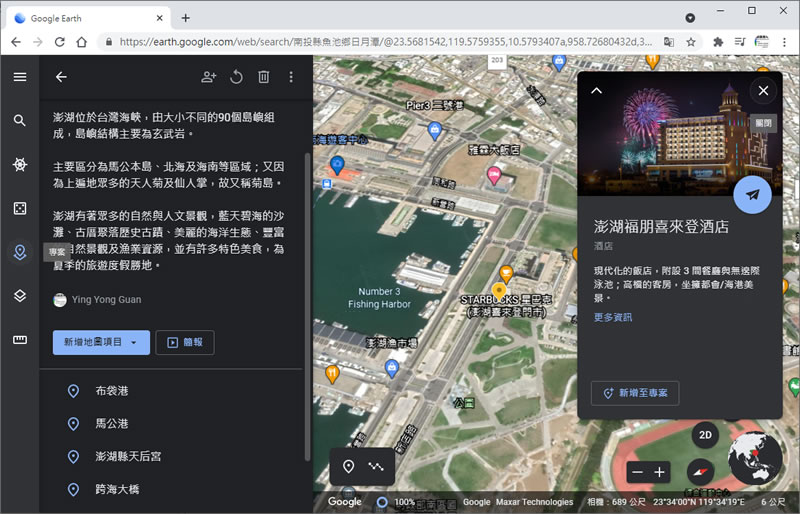The height and width of the screenshot is (514, 800).
Task: Open the Chrome three-dot menu
Action: point(784,42)
